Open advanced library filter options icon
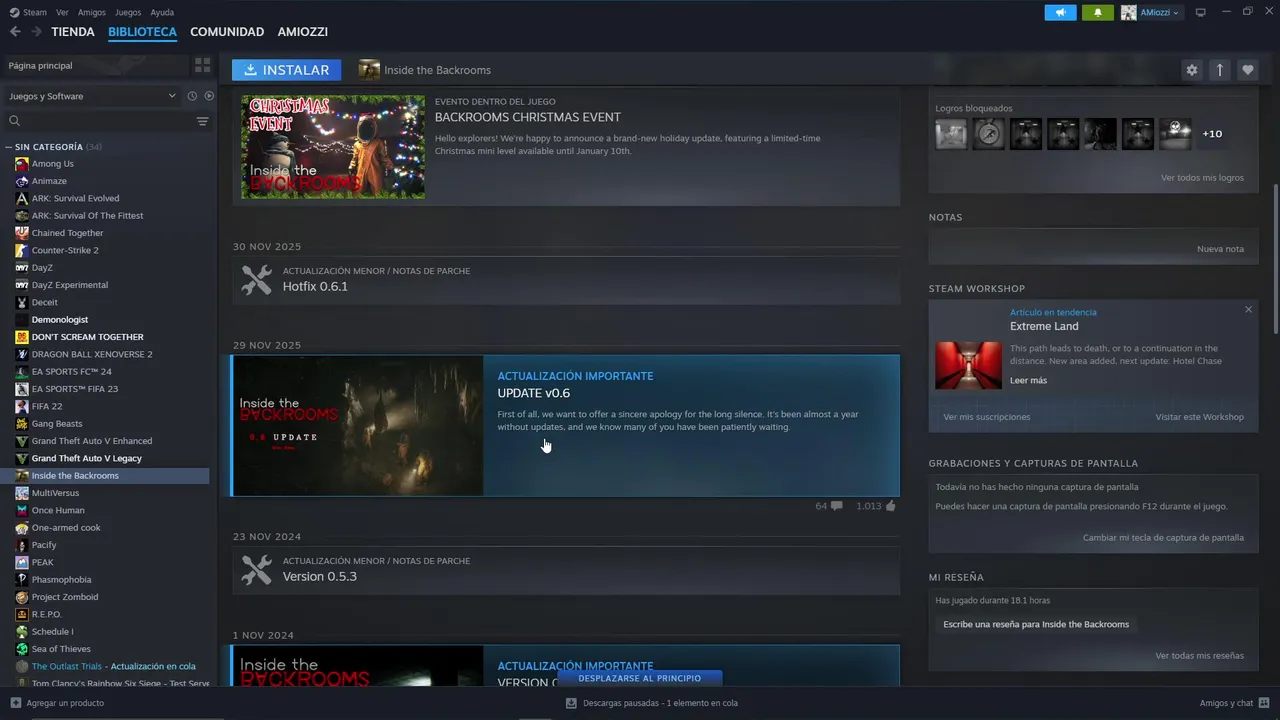Viewport: 1280px width, 720px height. [202, 121]
